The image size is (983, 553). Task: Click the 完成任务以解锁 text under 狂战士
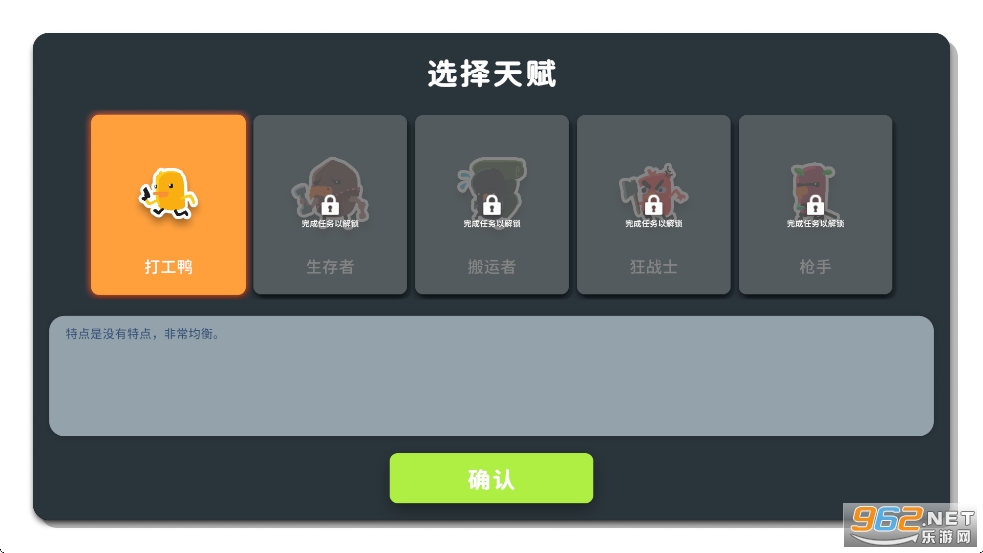tap(653, 223)
